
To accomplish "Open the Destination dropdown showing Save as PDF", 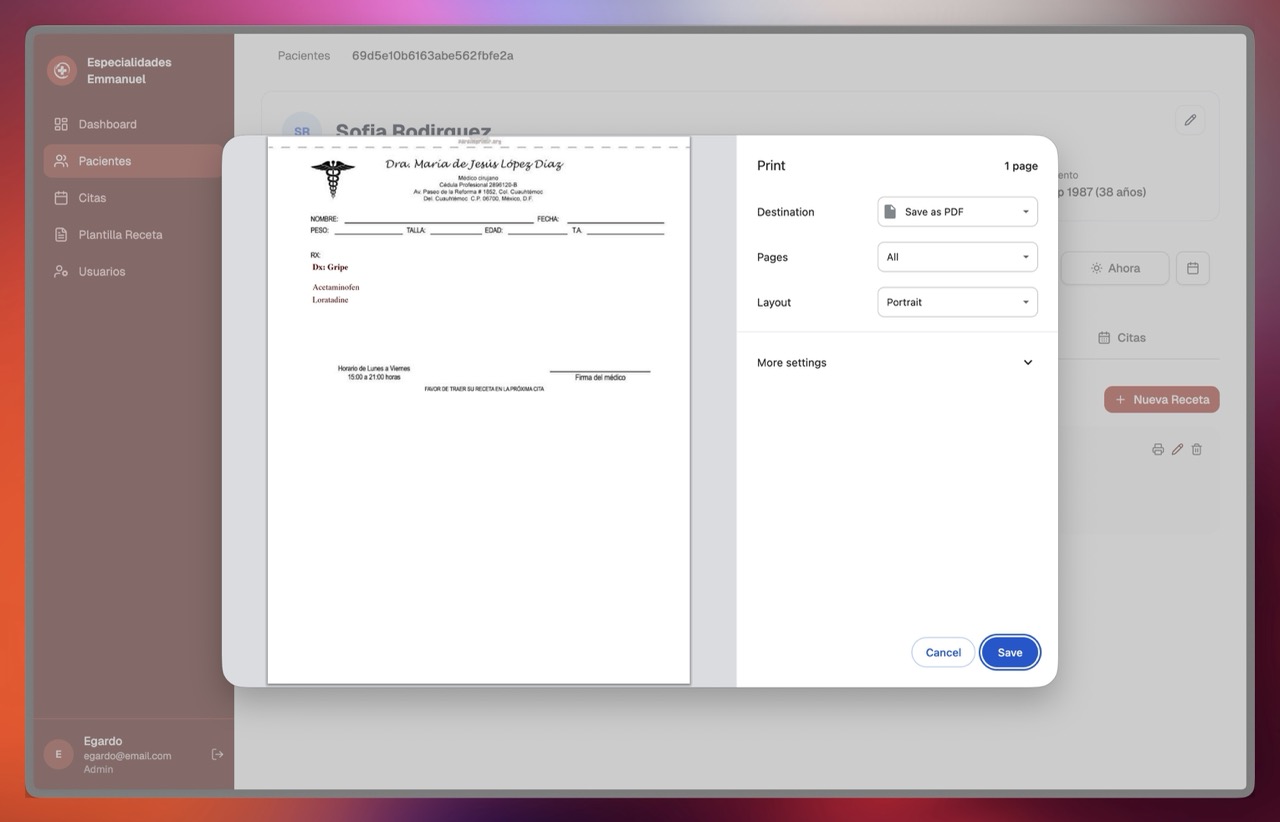I will point(957,212).
